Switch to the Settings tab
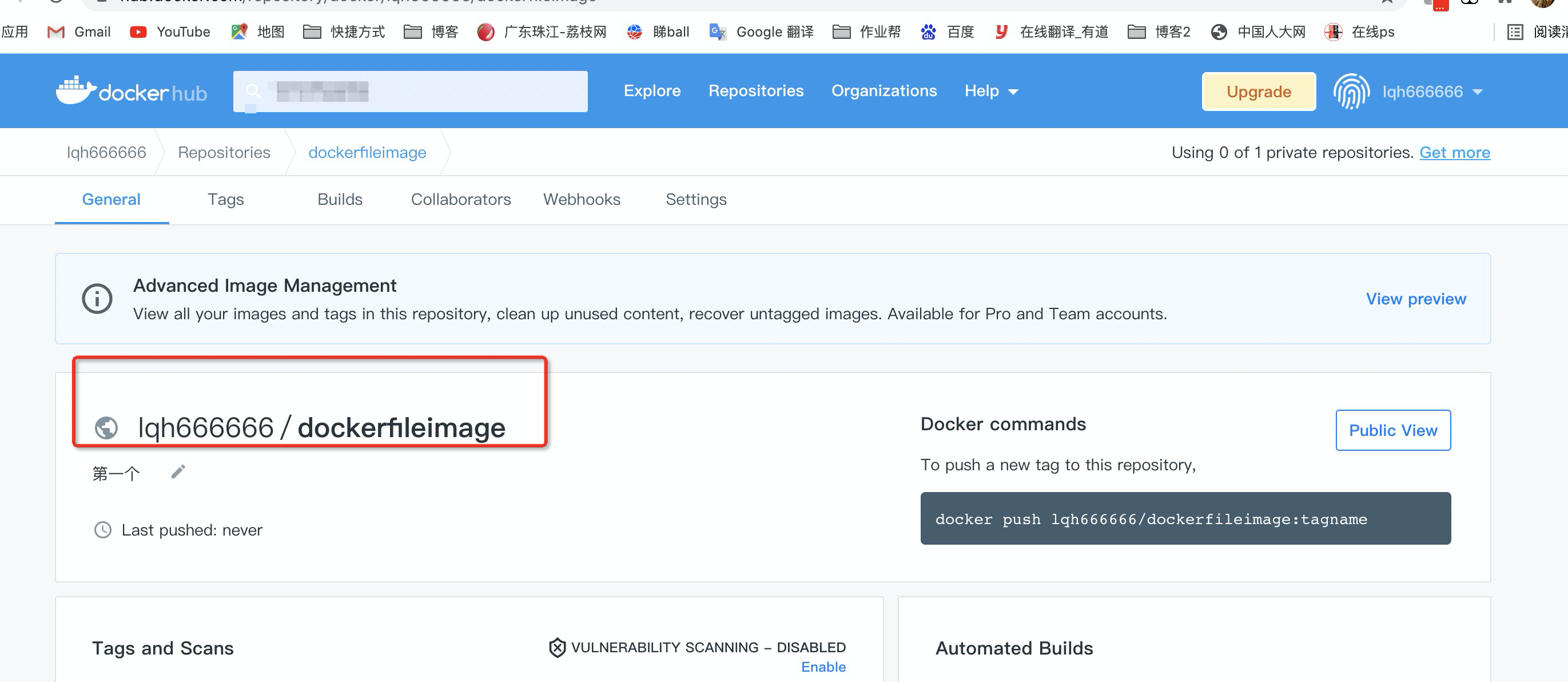This screenshot has width=1568, height=682. tap(696, 199)
